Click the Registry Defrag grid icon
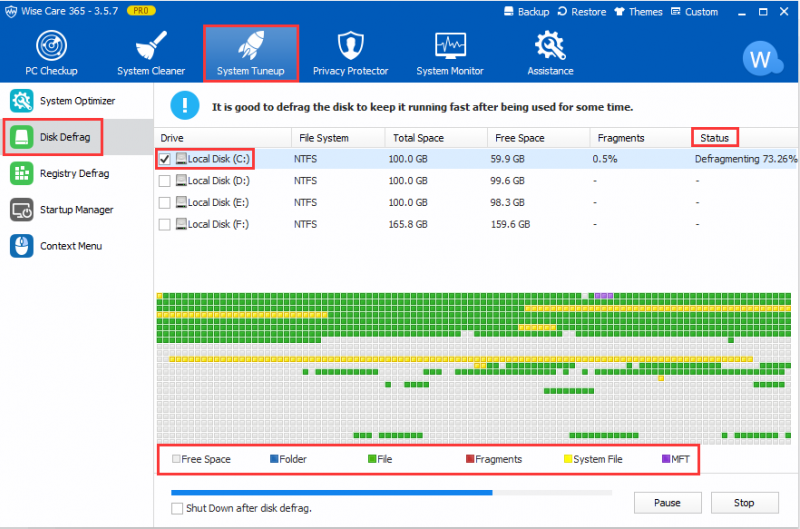Screen dimensions: 800x529 [21, 173]
